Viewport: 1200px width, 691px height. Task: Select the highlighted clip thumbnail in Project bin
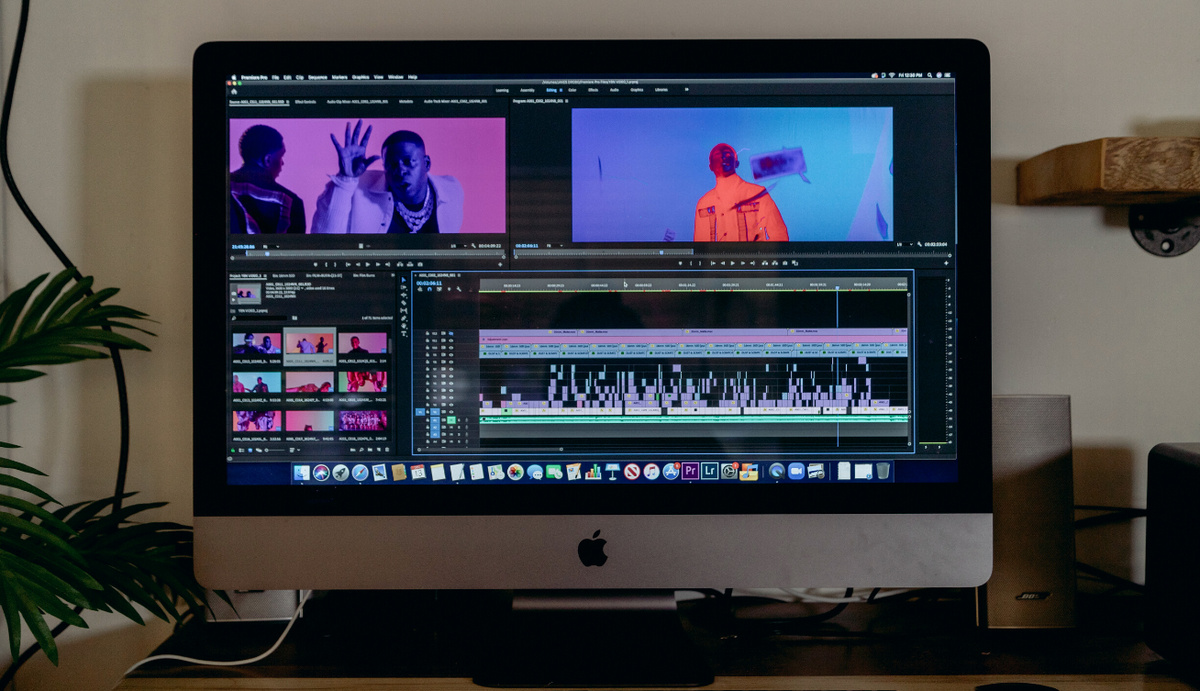click(x=309, y=345)
